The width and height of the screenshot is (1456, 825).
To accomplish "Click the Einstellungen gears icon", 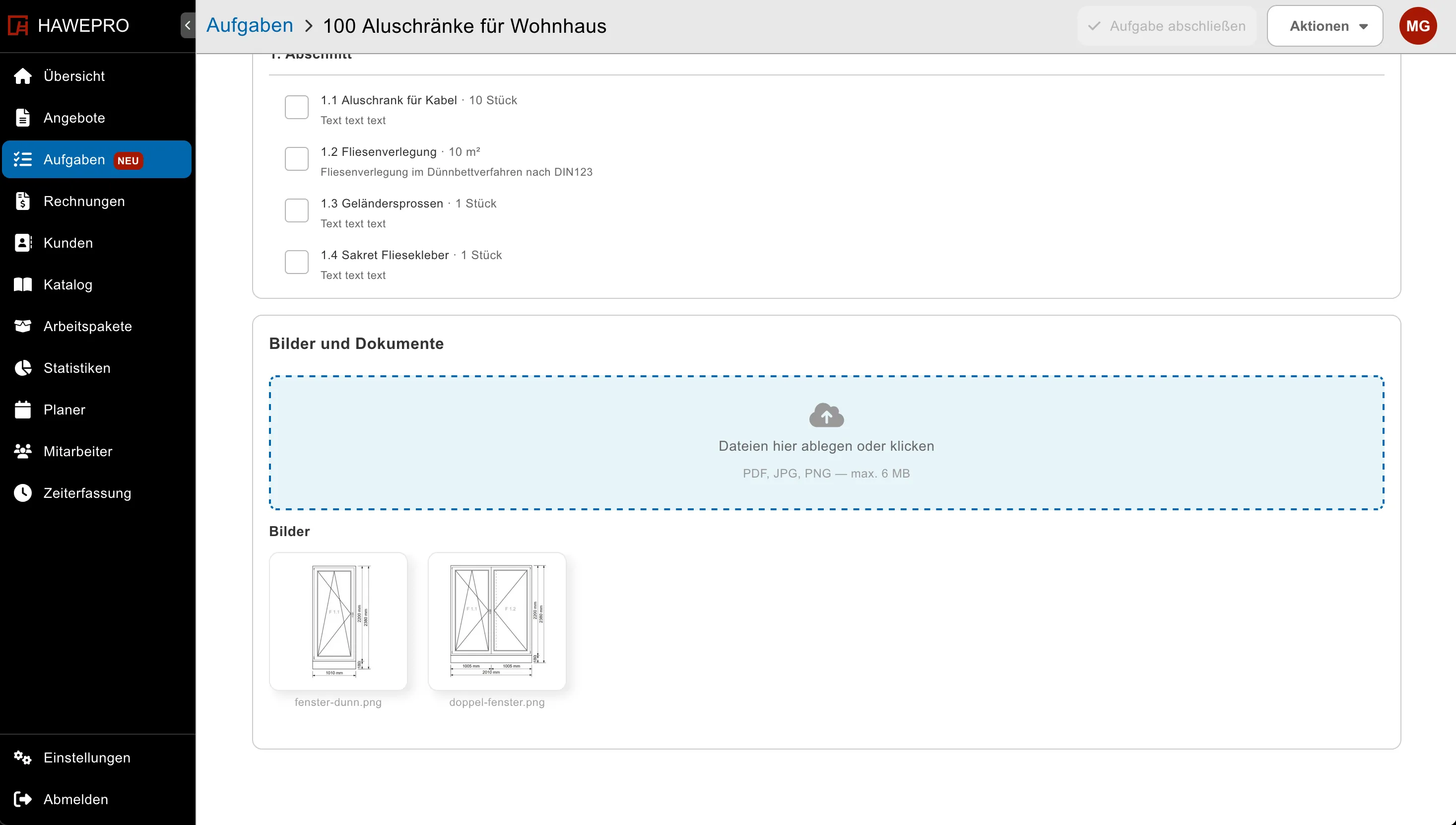I will (x=23, y=757).
